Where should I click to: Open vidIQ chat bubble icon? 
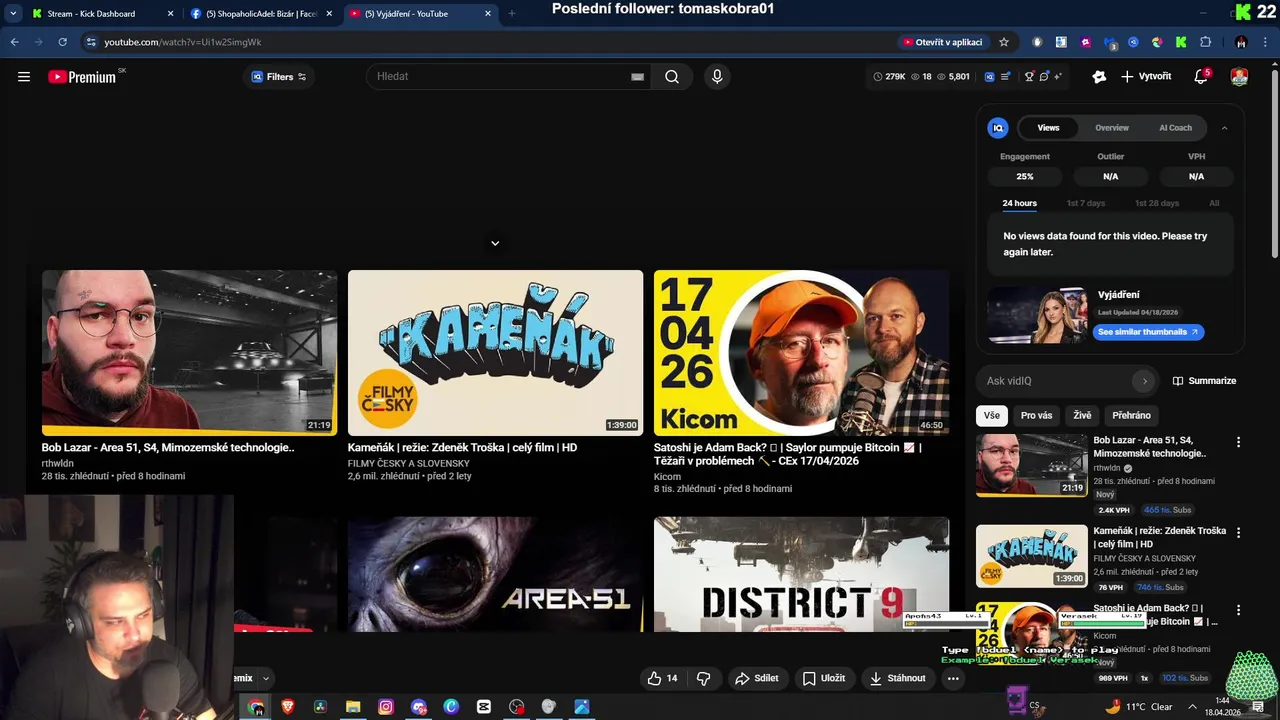(1043, 76)
